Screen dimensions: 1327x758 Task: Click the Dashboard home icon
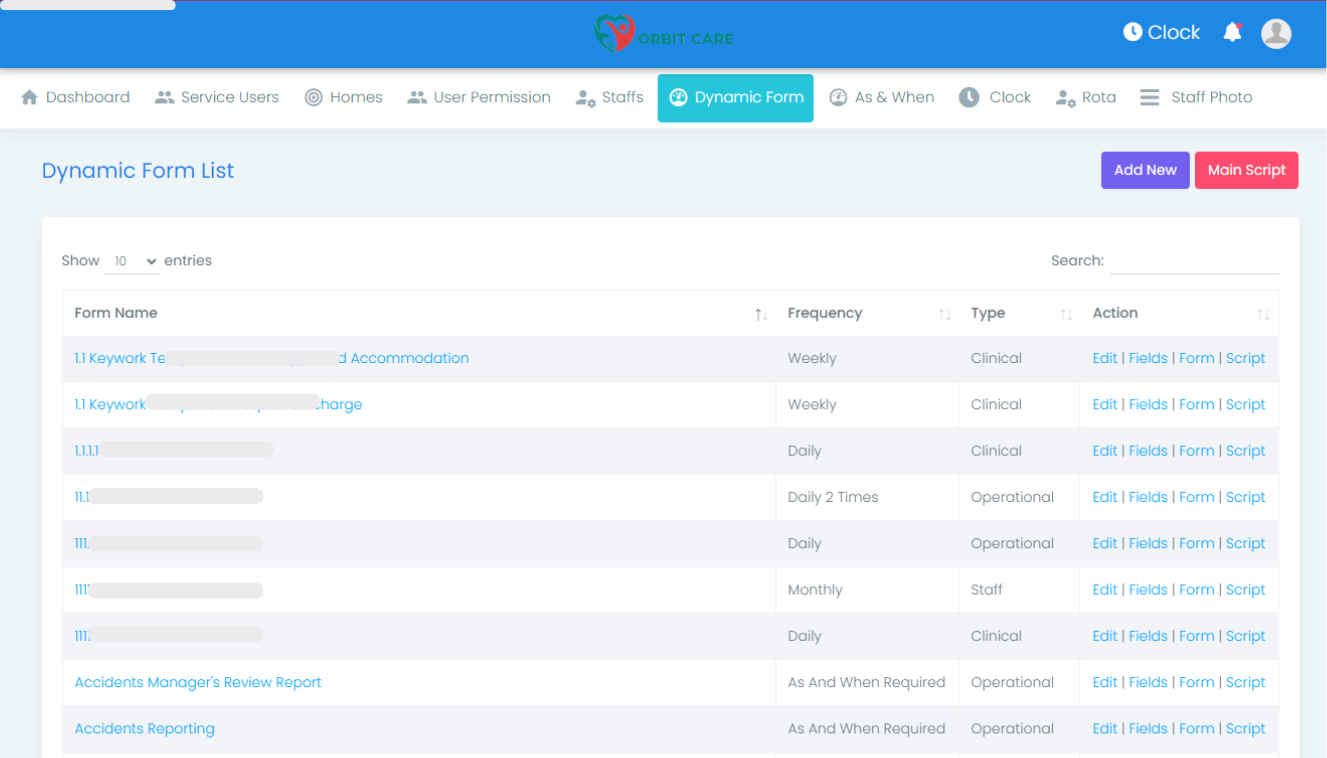click(x=30, y=96)
